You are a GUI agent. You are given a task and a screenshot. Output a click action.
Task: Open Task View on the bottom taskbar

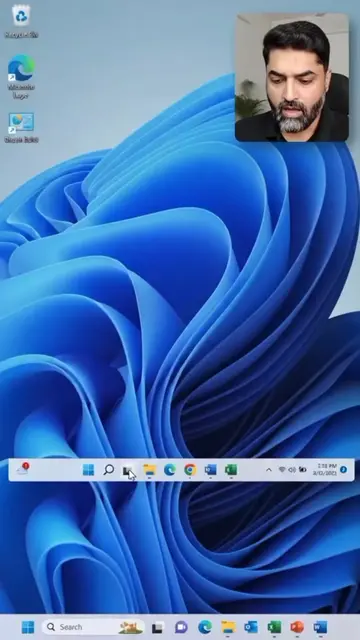(x=158, y=627)
